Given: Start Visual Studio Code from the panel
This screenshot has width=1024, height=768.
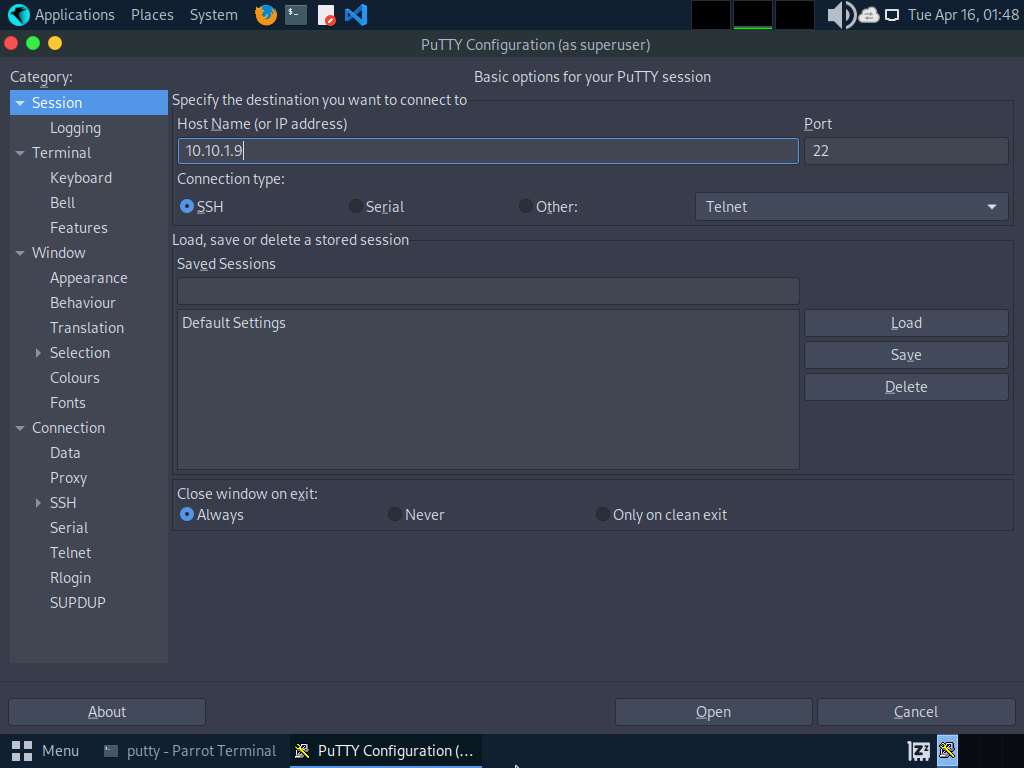Looking at the screenshot, I should point(356,14).
